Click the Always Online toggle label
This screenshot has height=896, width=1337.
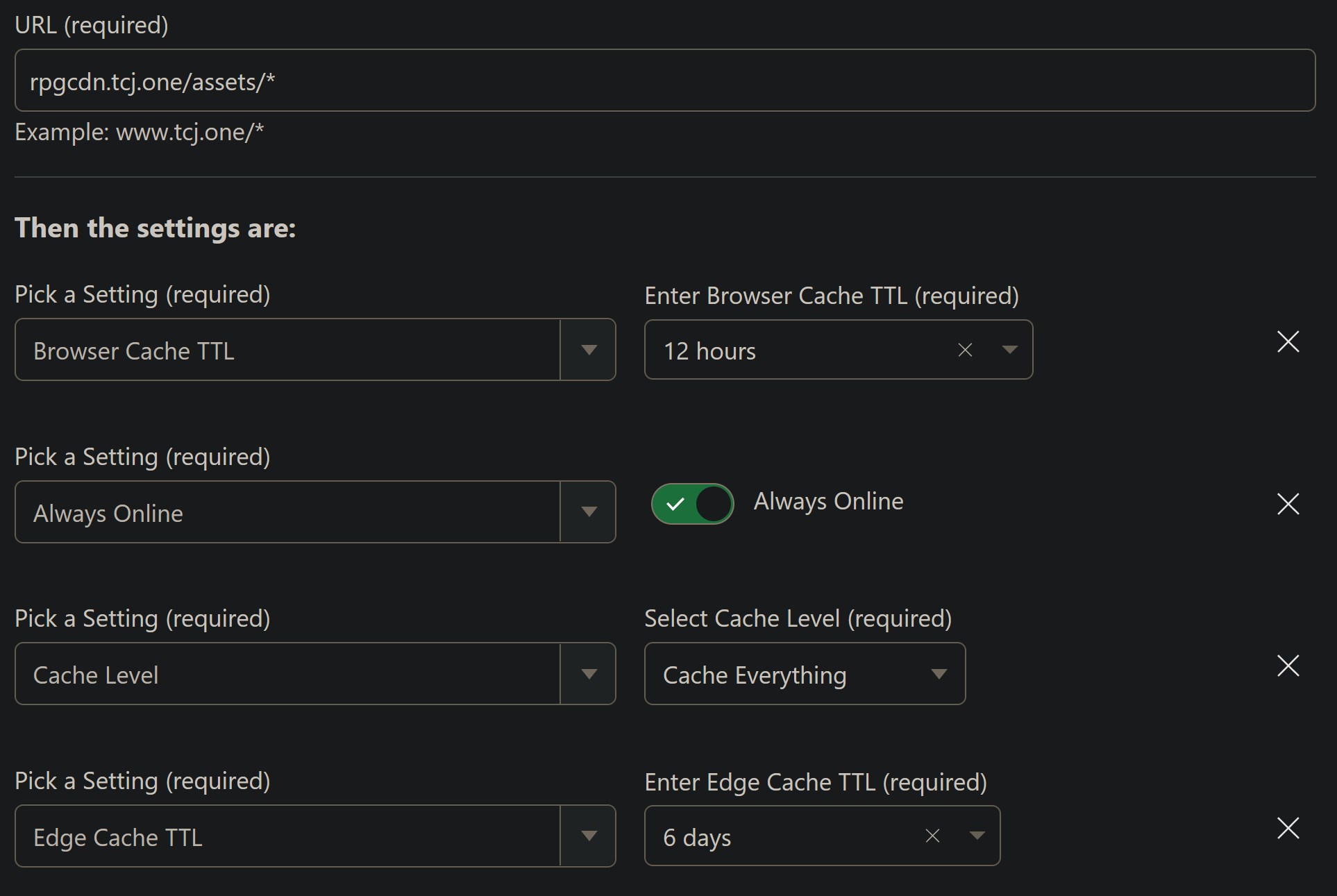click(828, 501)
